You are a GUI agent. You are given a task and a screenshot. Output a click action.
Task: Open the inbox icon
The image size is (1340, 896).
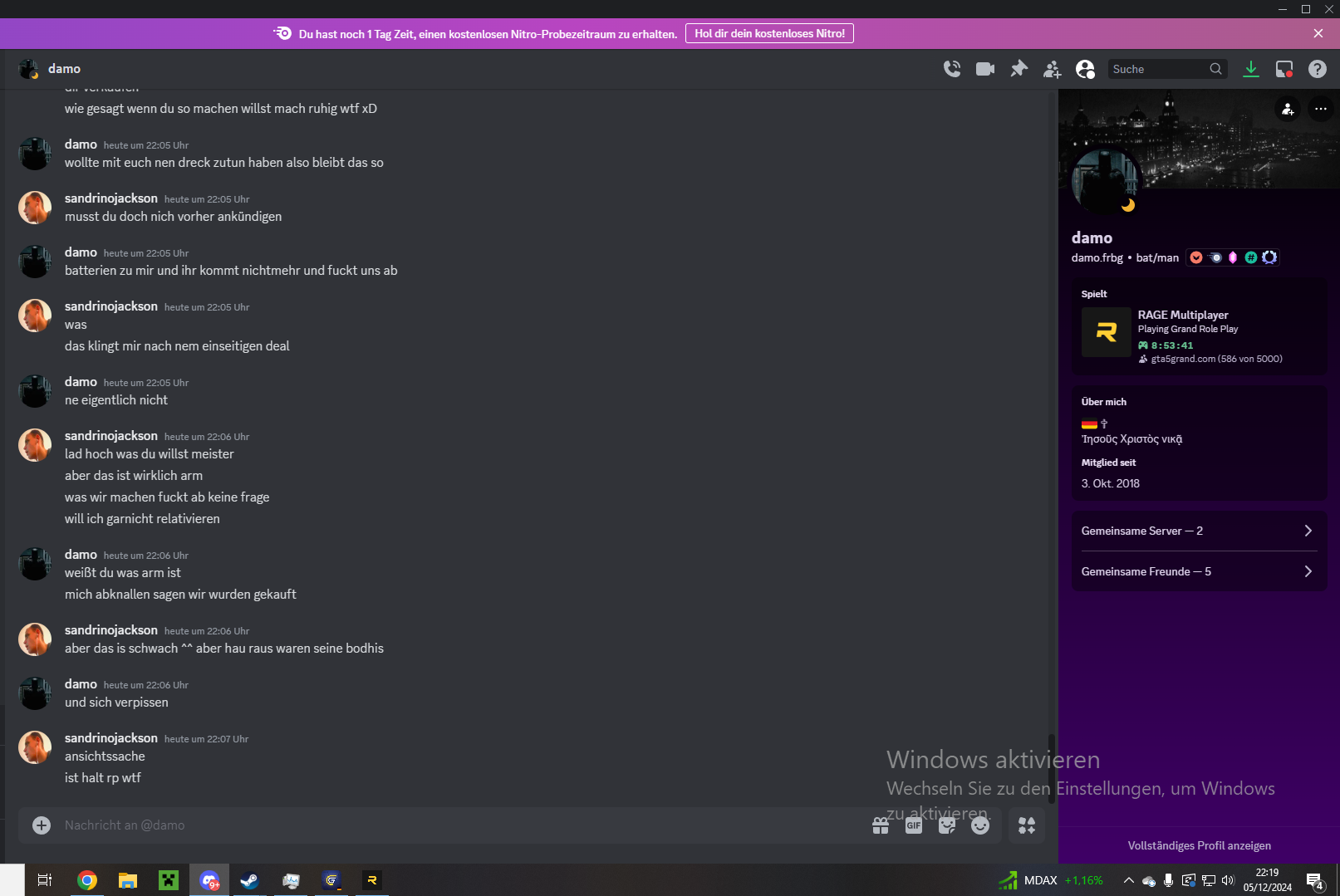click(x=1284, y=69)
